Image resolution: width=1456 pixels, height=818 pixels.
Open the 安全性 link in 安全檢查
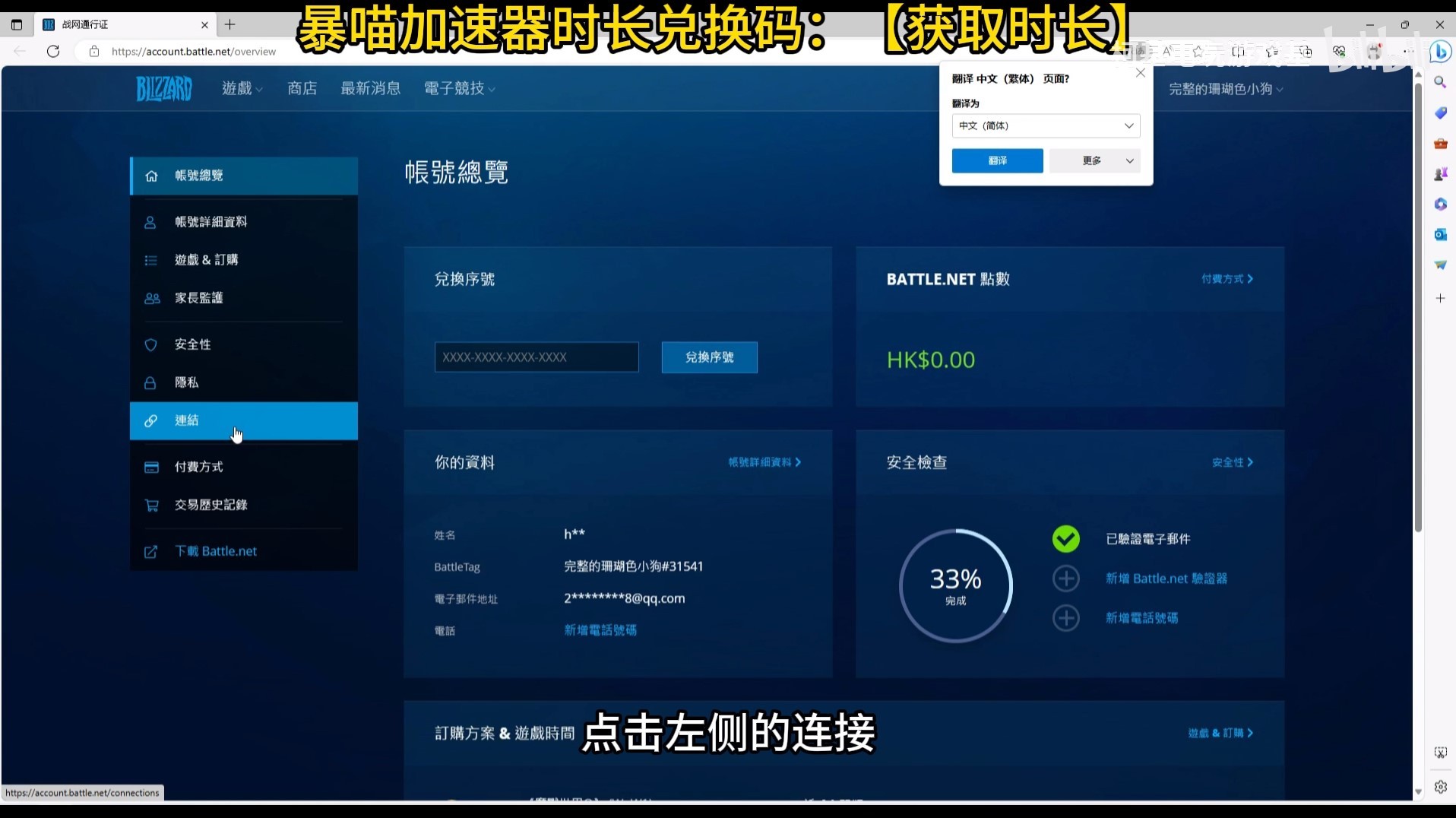pos(1232,462)
